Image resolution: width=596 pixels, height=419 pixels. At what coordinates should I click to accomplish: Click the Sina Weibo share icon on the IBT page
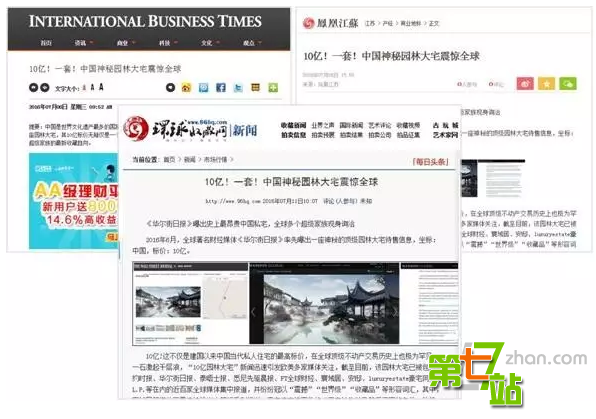[186, 88]
